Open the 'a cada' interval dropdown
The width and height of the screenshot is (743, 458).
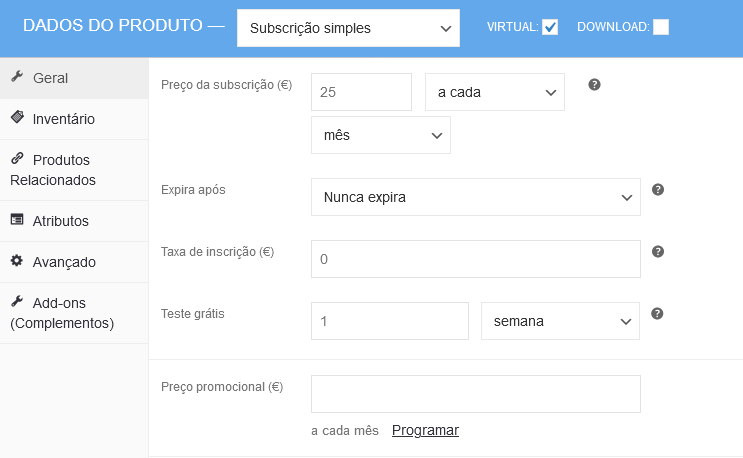pyautogui.click(x=495, y=92)
